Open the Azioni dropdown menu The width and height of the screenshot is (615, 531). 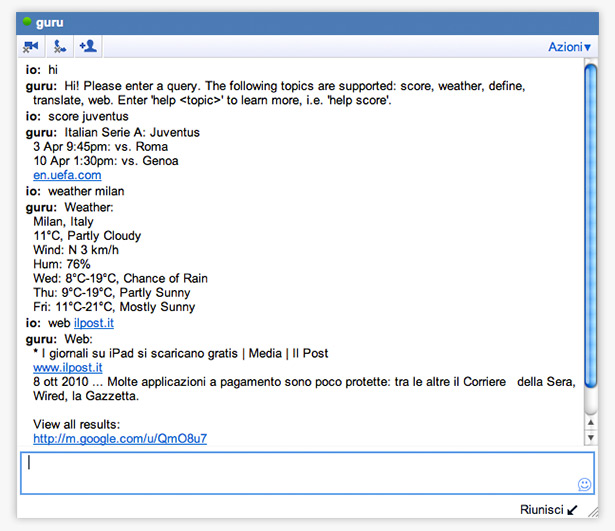click(569, 47)
